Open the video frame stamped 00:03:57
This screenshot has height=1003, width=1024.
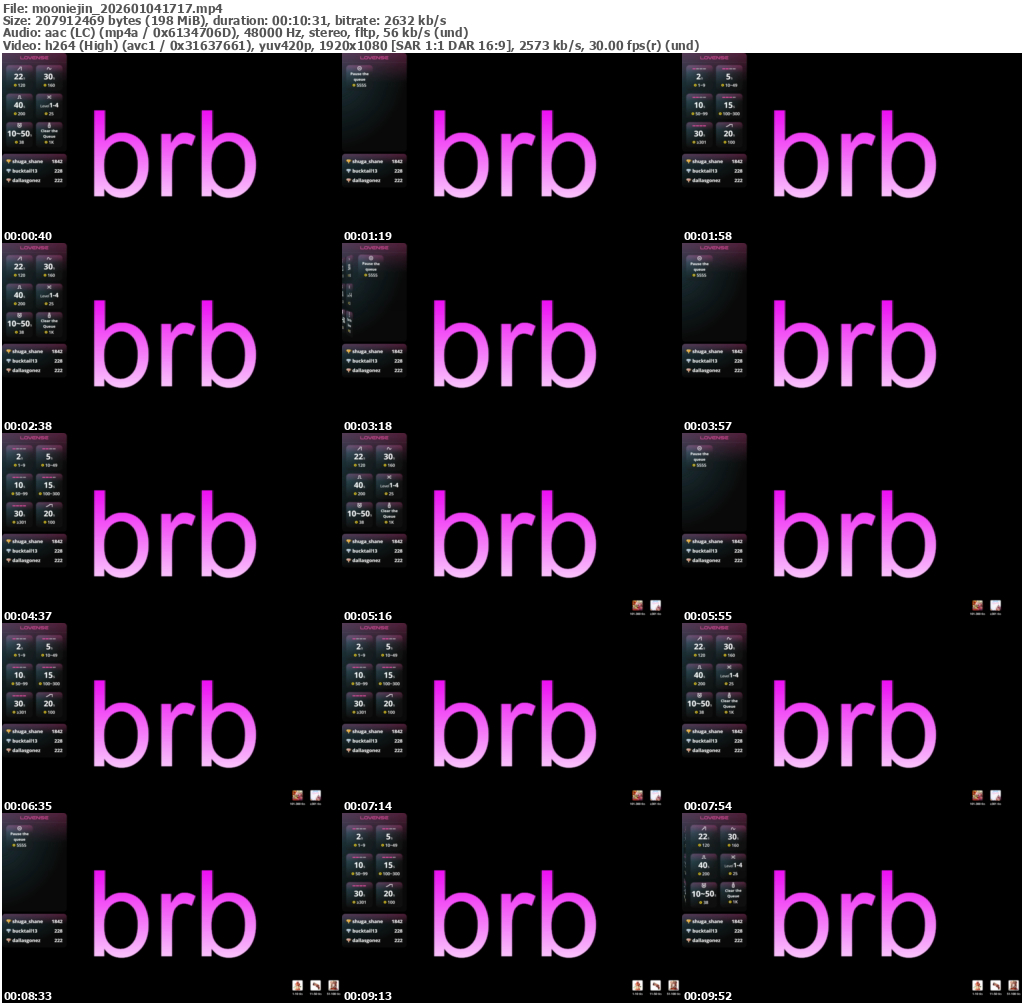tap(852, 338)
